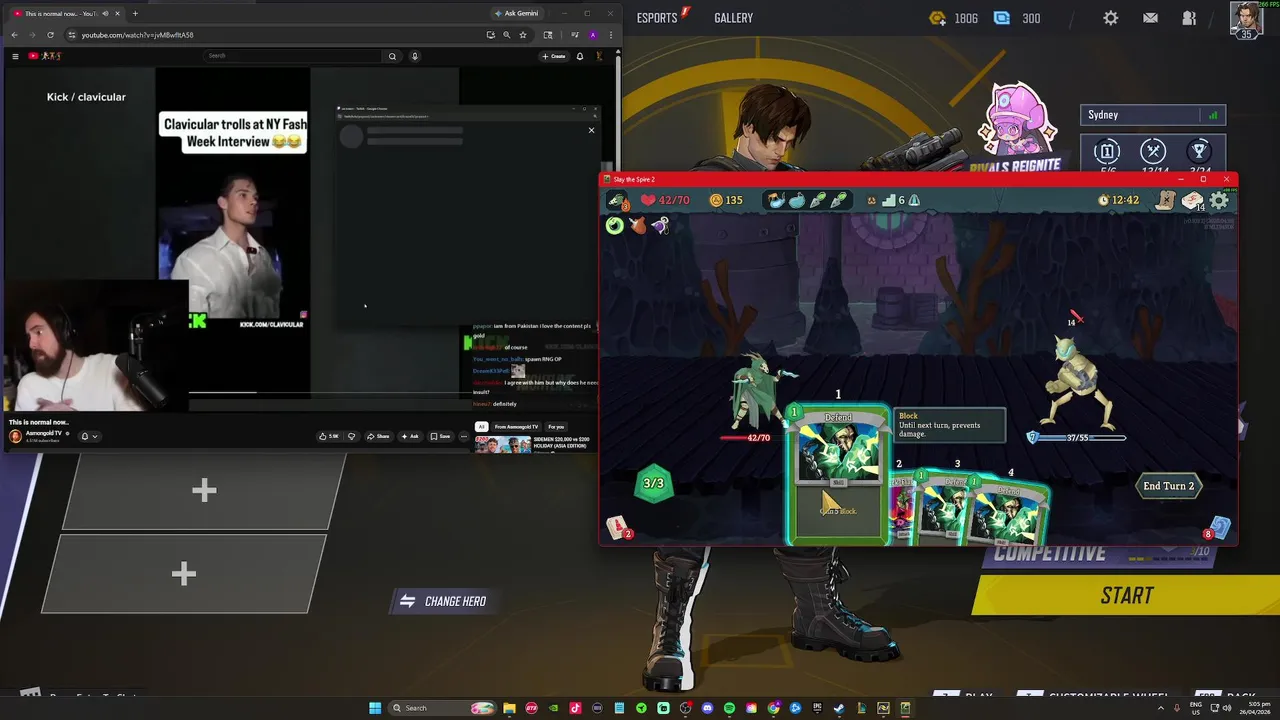
Task: Click the CHANGE HERO button
Action: [443, 601]
